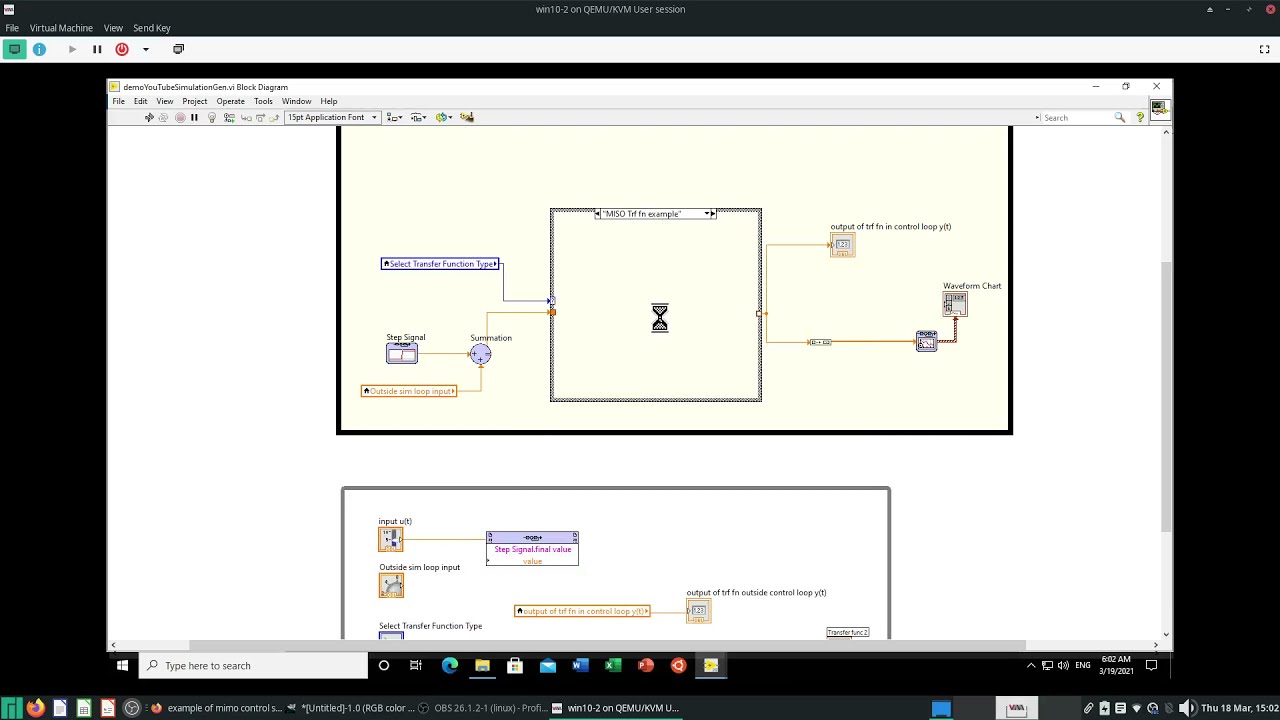This screenshot has width=1280, height=720.
Task: Open the Project menu
Action: (194, 101)
